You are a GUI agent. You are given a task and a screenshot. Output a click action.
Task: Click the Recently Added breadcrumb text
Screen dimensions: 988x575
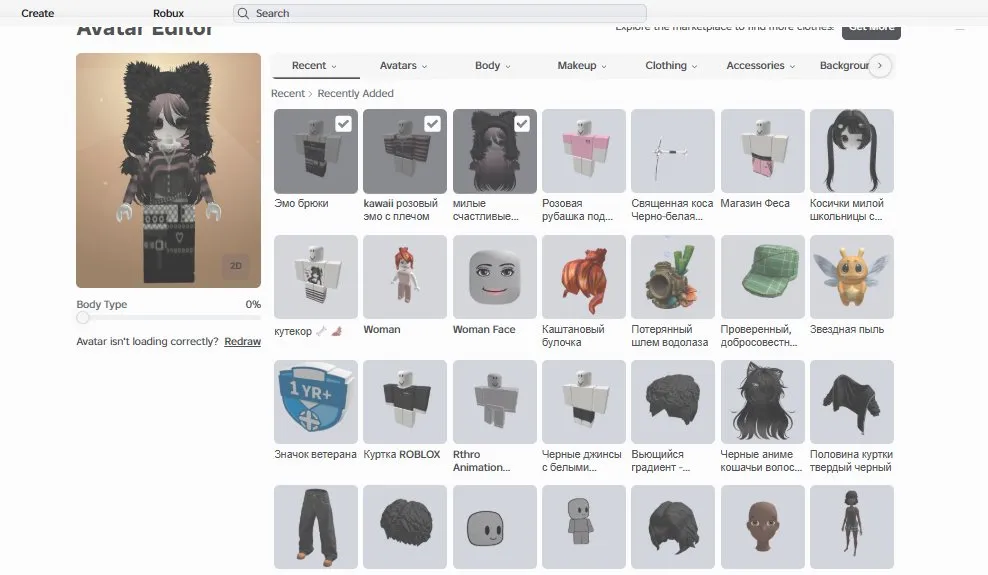tap(355, 93)
